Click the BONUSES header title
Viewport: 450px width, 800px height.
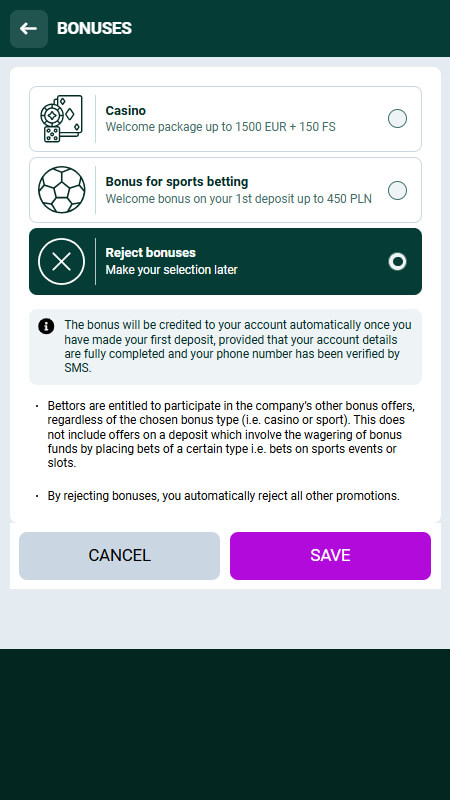point(94,29)
